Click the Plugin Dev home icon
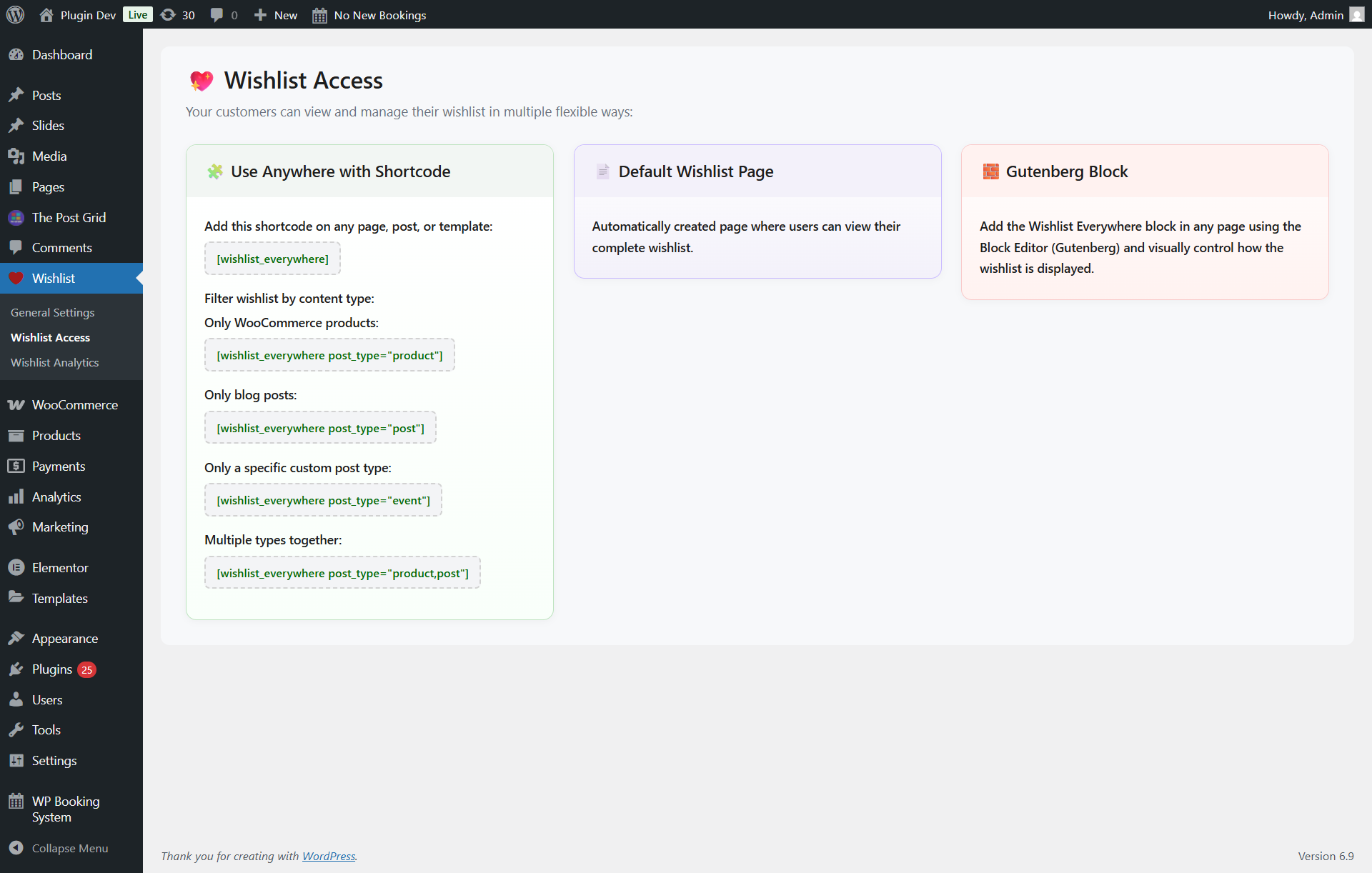This screenshot has width=1372, height=873. pos(46,15)
